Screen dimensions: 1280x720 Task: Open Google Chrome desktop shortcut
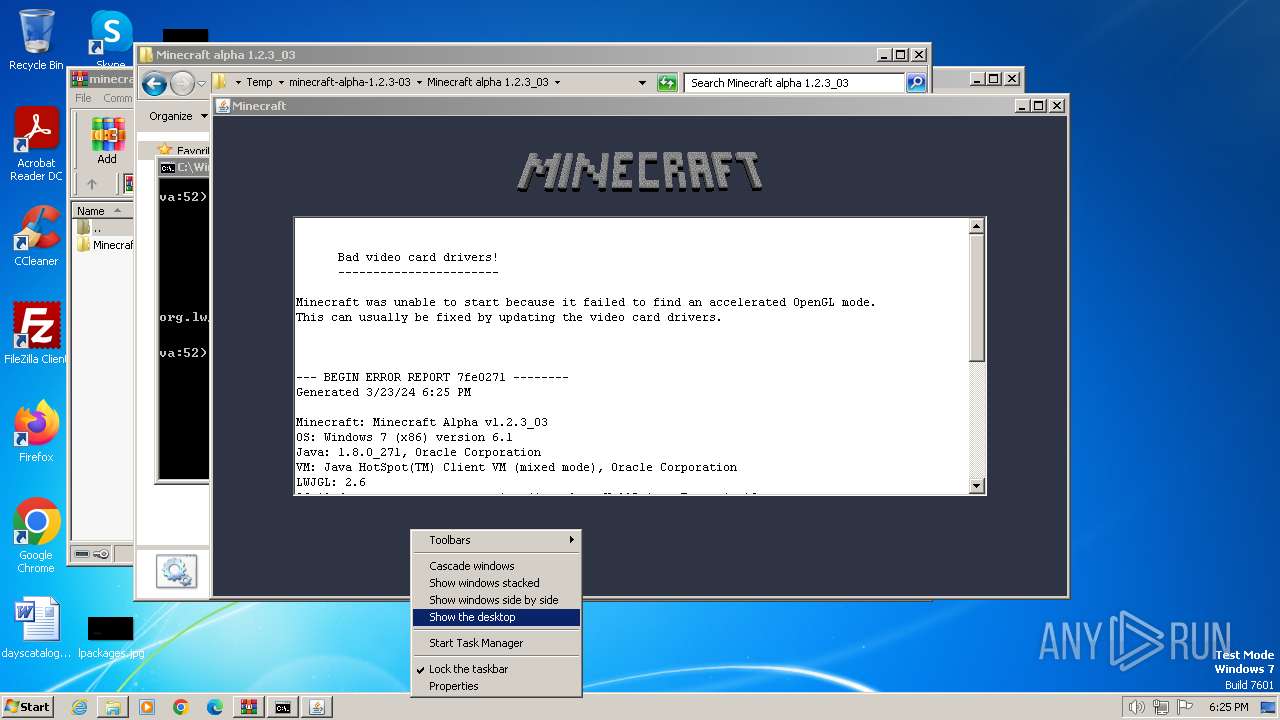[36, 535]
